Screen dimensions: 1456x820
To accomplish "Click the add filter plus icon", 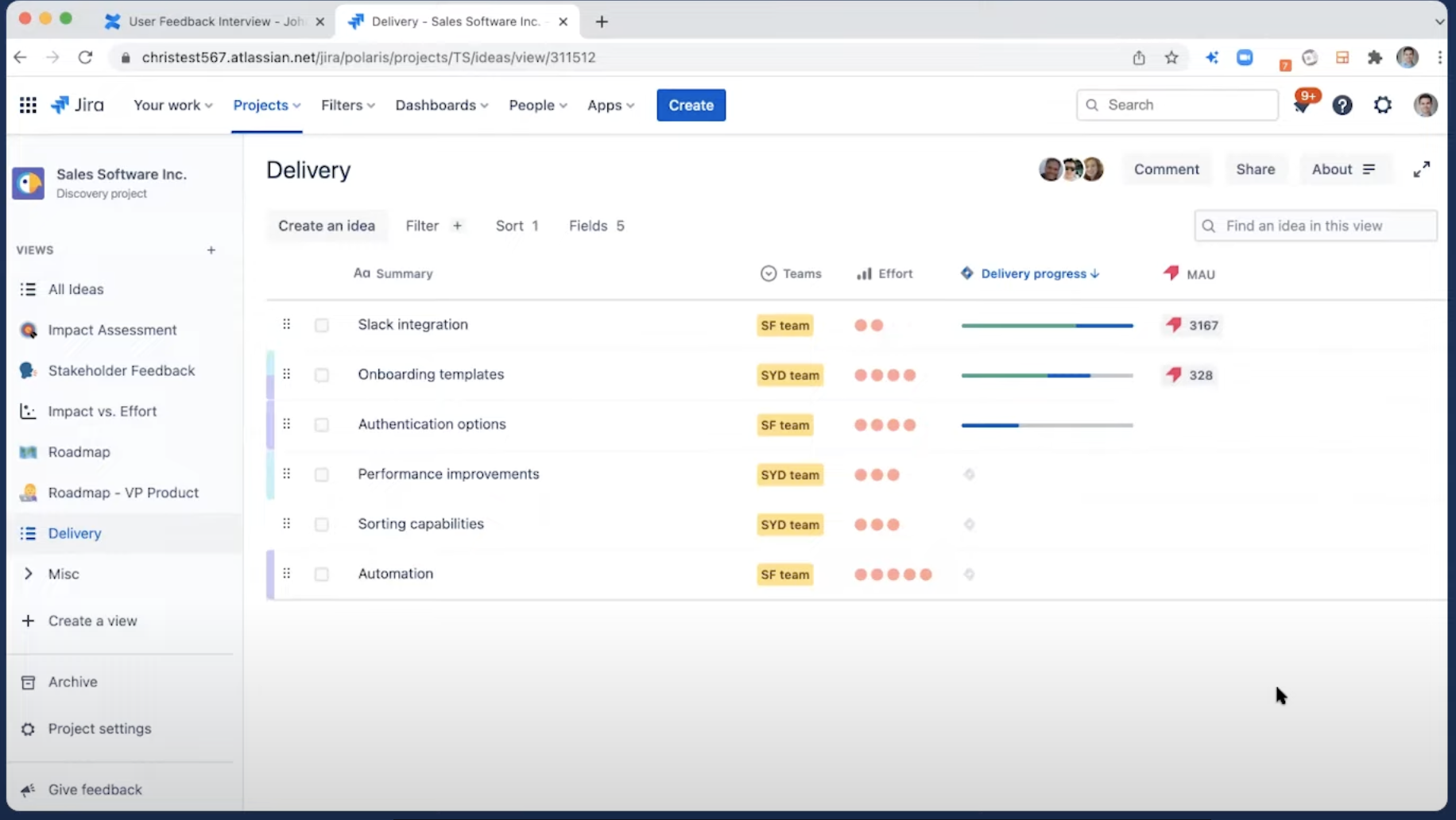I will (457, 226).
